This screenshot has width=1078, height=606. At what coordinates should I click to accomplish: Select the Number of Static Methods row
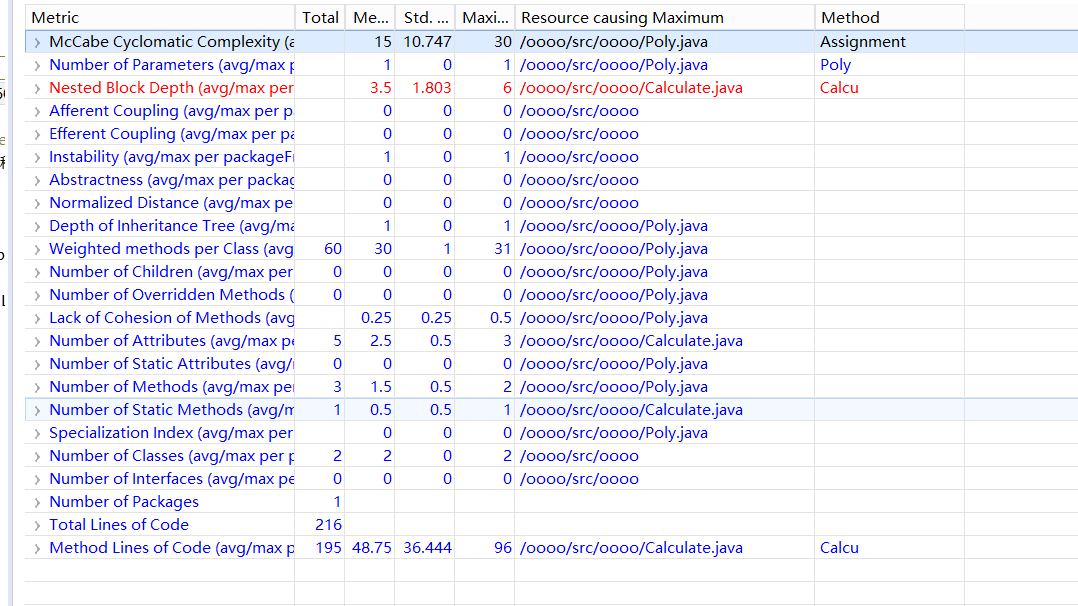tap(170, 410)
